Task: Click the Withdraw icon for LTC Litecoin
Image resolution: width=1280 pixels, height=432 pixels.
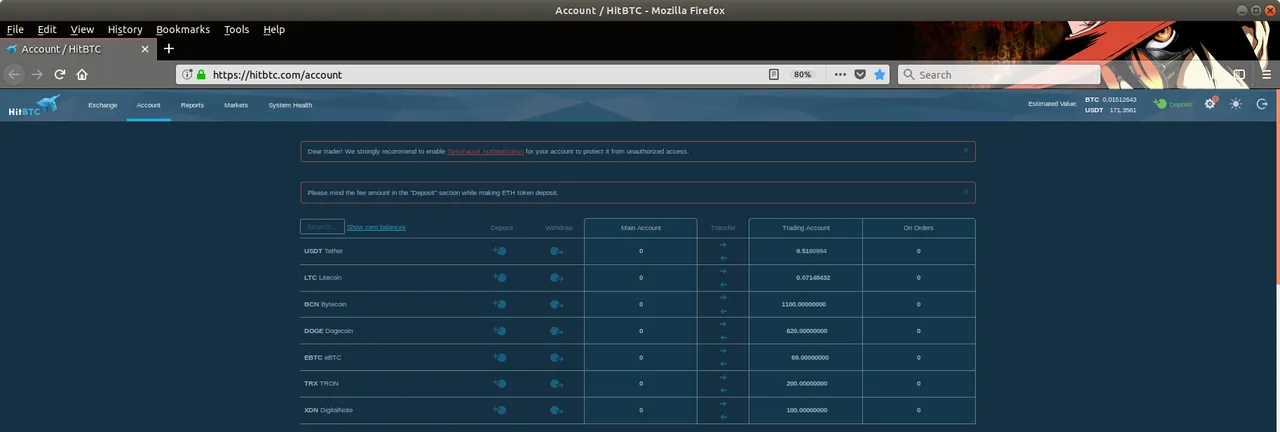Action: click(557, 278)
